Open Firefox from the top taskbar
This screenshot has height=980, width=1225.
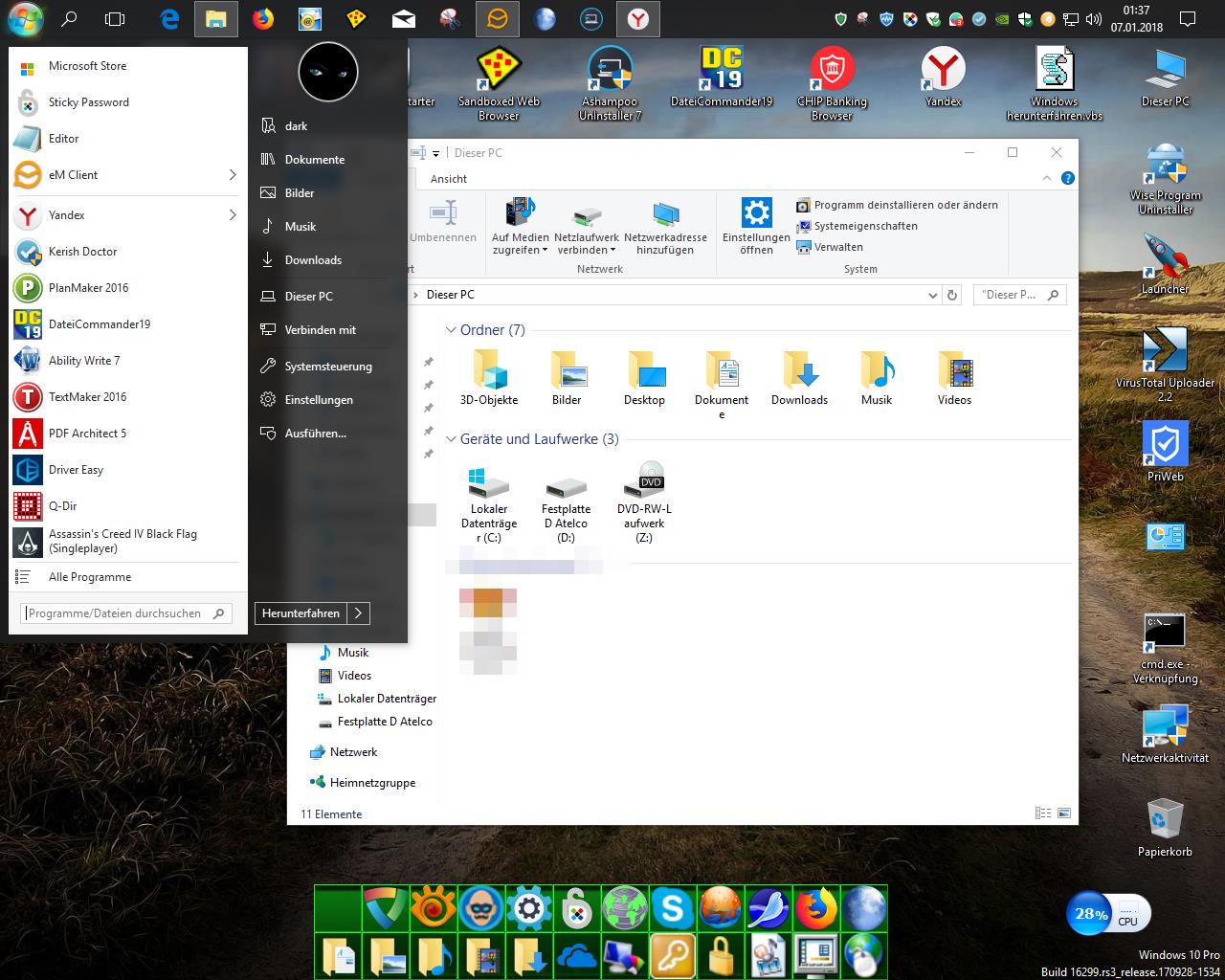[x=261, y=18]
